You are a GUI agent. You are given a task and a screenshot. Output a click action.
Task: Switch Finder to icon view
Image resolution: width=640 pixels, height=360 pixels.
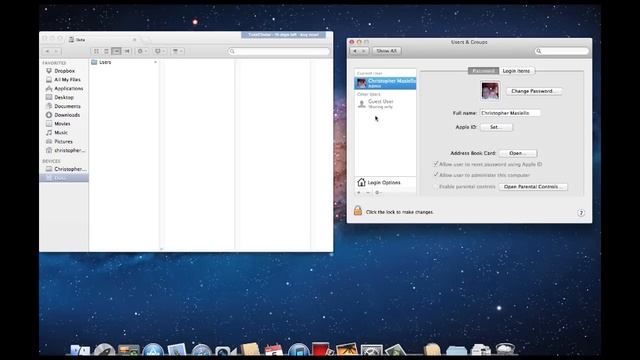point(96,51)
